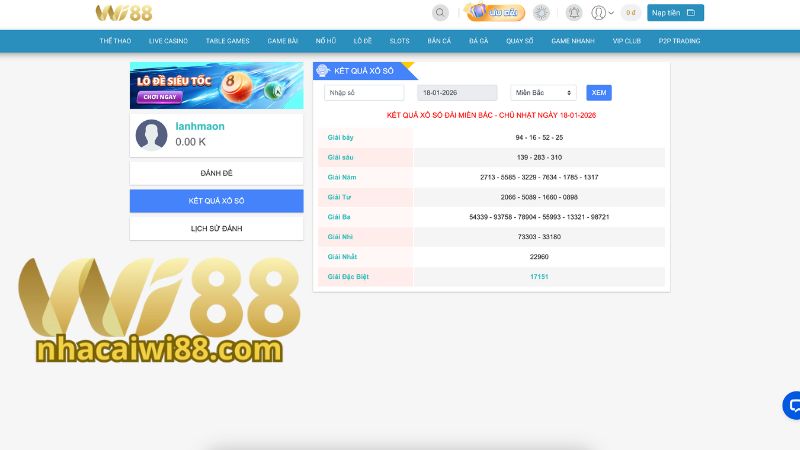Toggle the sun theme icon
This screenshot has height=450, width=800.
(541, 12)
